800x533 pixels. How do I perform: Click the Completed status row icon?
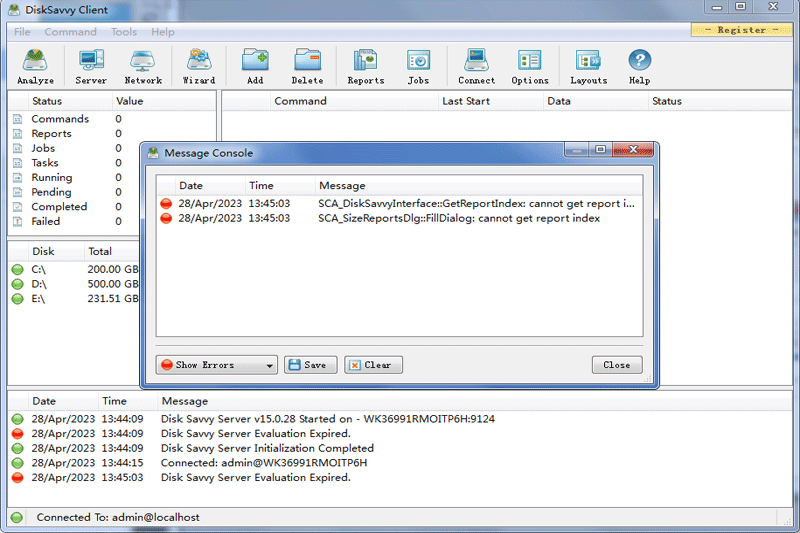[x=18, y=207]
